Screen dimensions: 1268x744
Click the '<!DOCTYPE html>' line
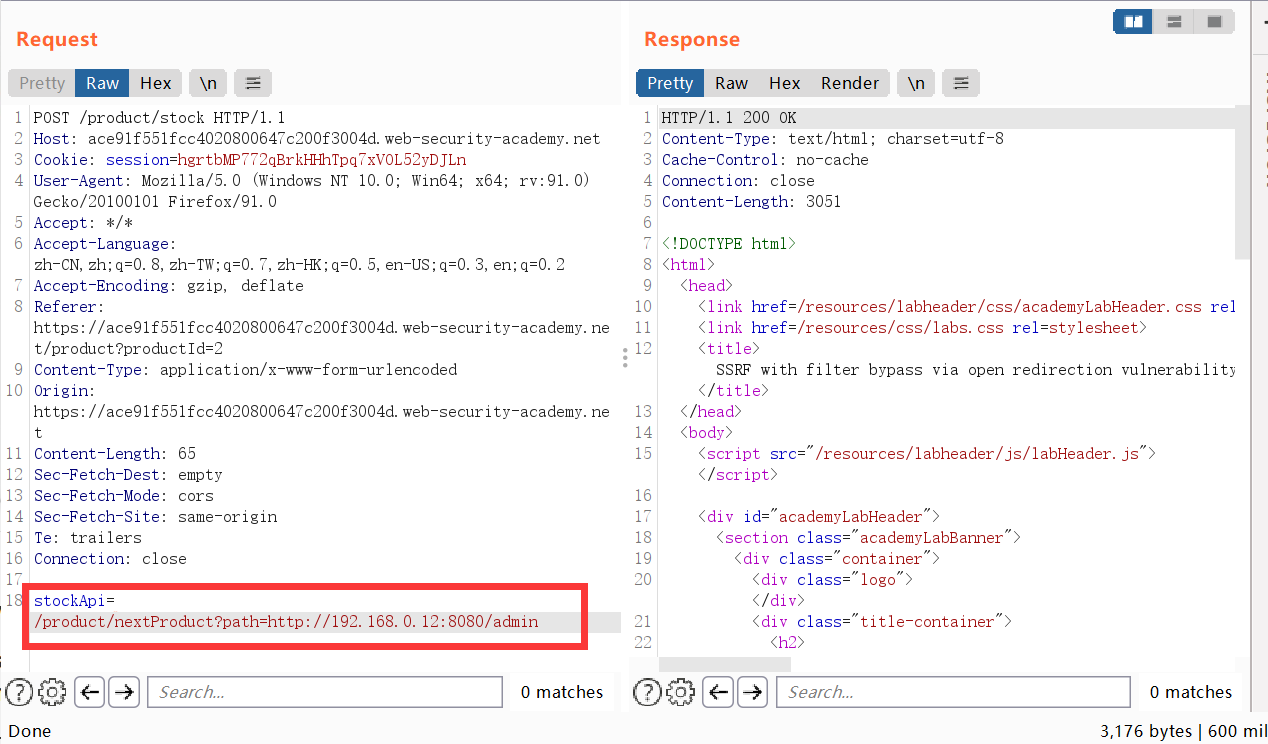(729, 244)
